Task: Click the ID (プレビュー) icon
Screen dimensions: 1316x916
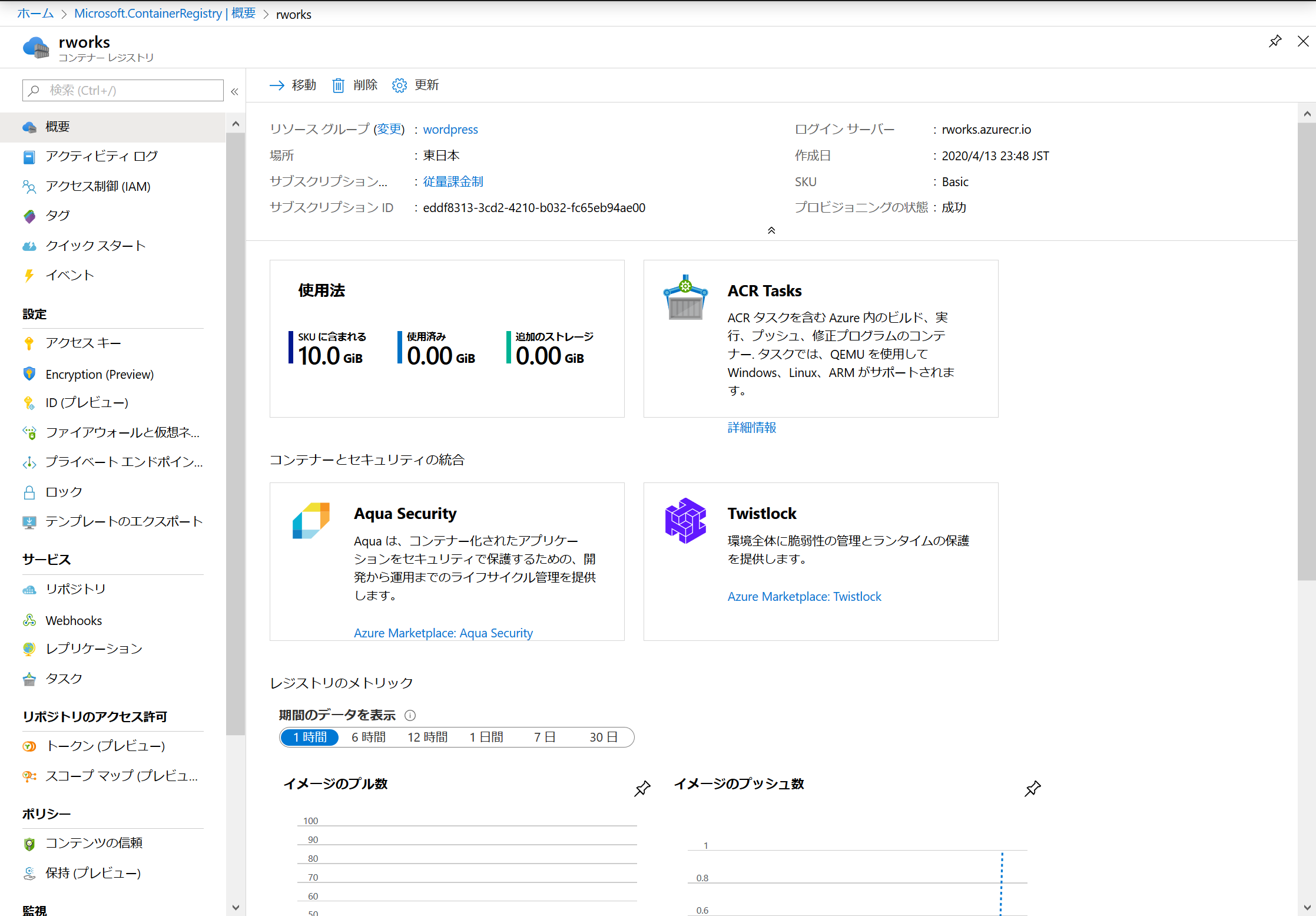Action: pos(29,403)
